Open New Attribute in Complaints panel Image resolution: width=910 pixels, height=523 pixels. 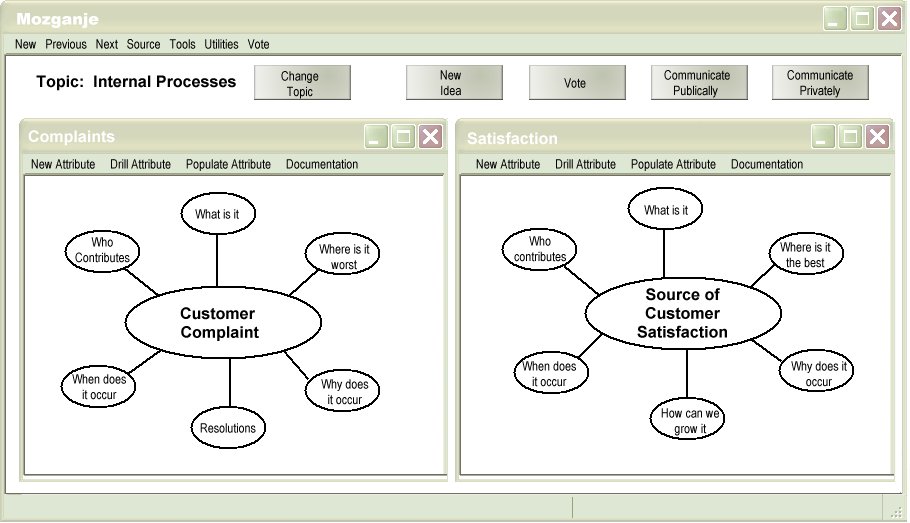click(x=63, y=164)
